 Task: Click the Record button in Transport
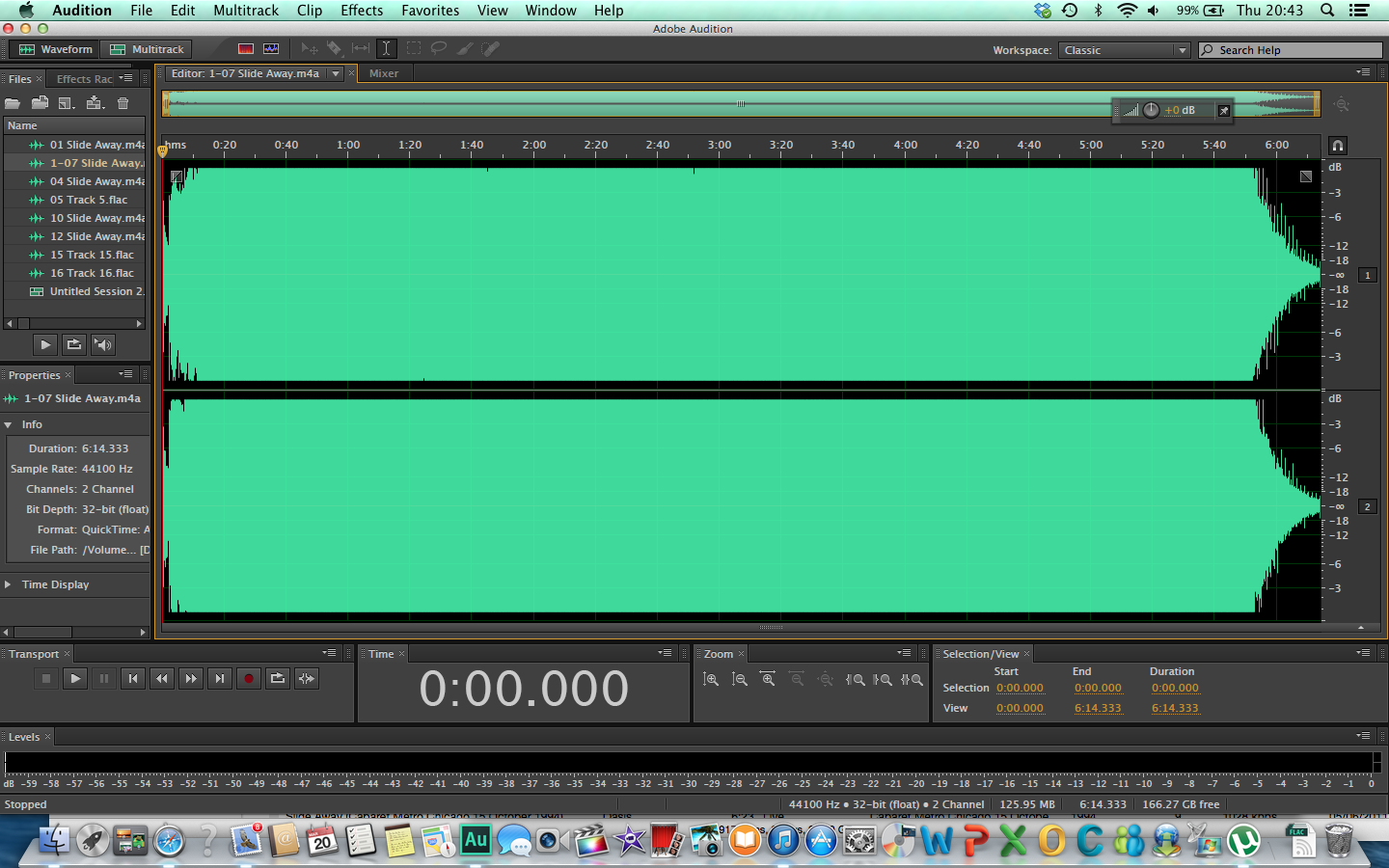click(x=249, y=679)
